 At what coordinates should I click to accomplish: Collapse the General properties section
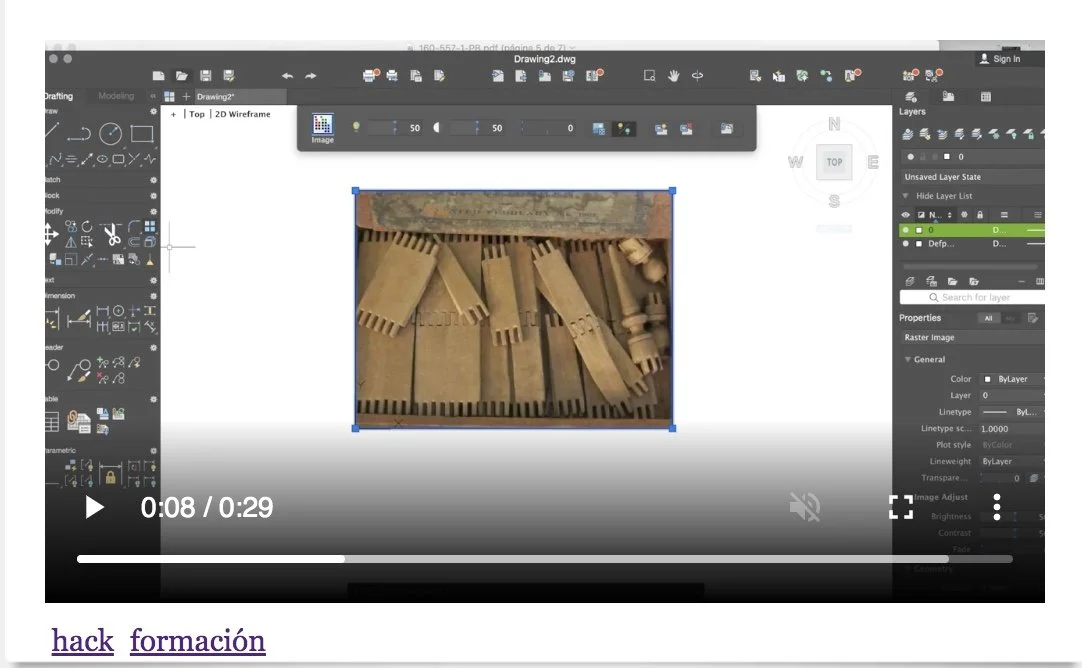click(x=908, y=360)
